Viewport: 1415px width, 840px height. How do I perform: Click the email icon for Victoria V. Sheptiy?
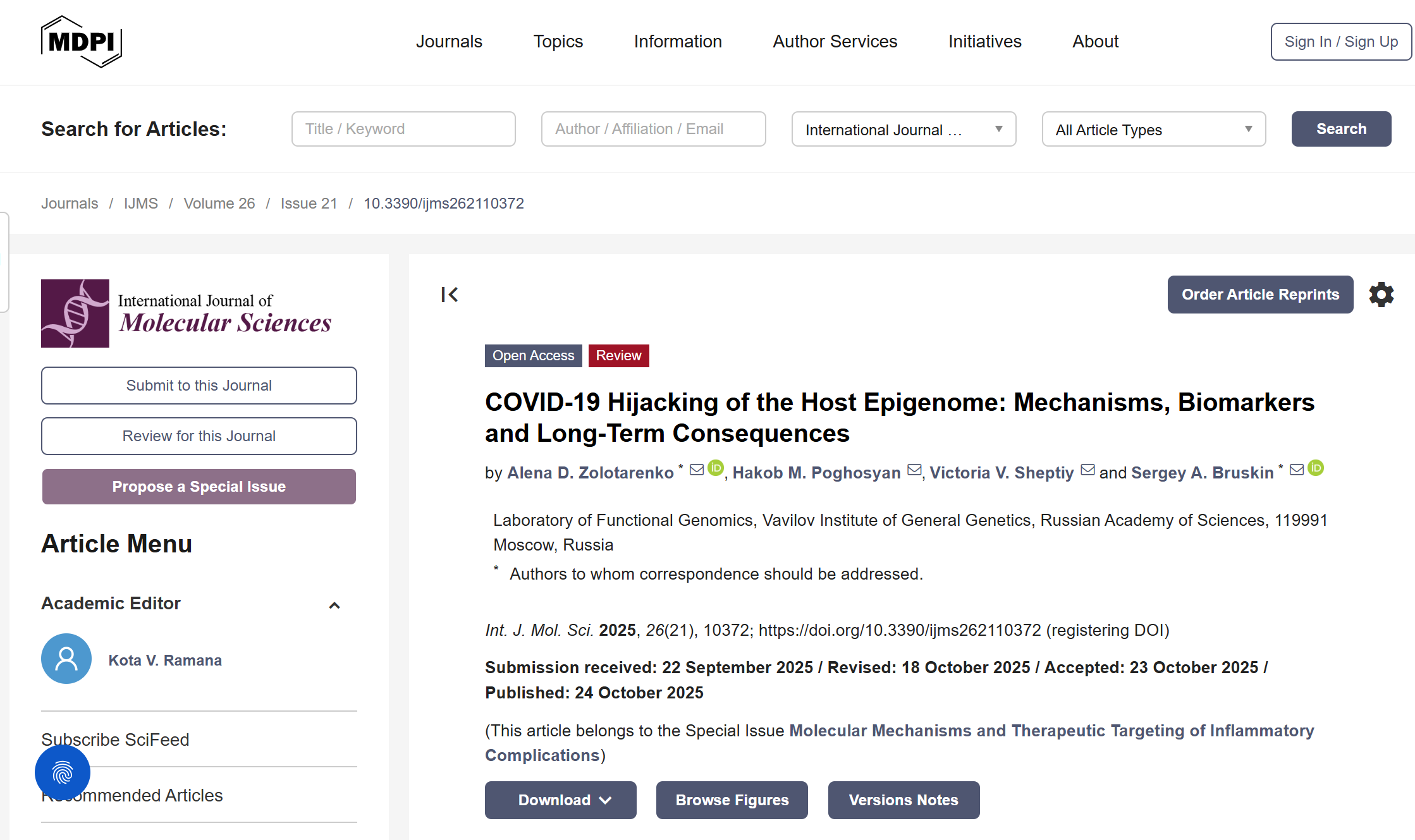[1087, 470]
